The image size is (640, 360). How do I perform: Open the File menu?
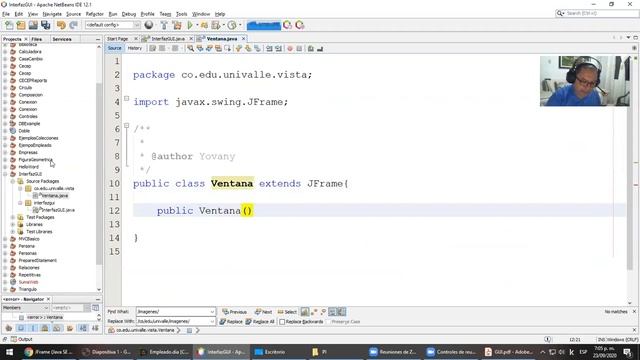pyautogui.click(x=6, y=14)
